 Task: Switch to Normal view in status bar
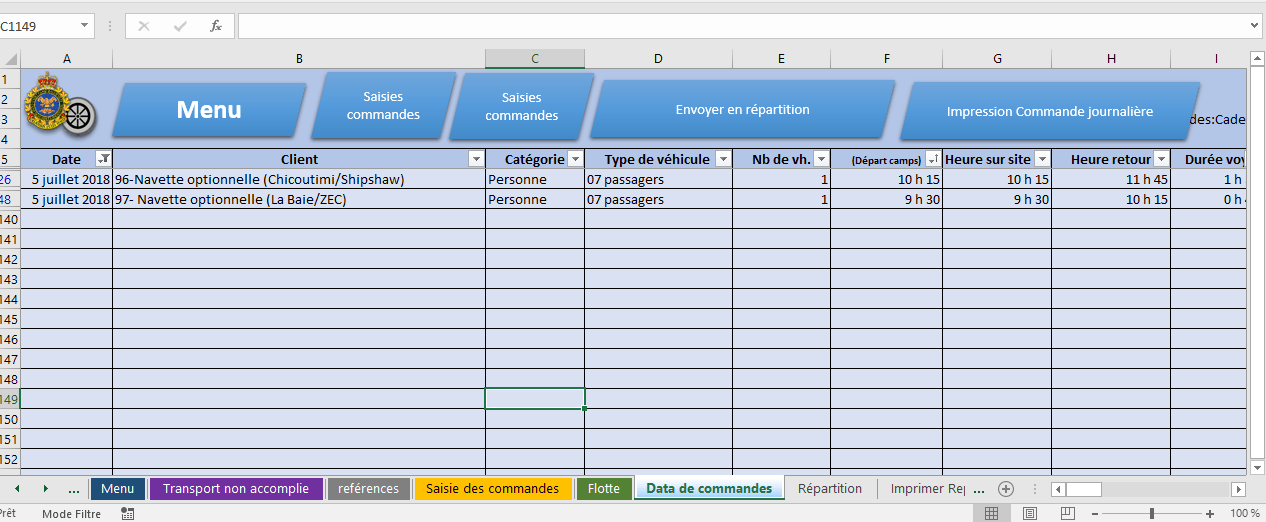point(991,513)
